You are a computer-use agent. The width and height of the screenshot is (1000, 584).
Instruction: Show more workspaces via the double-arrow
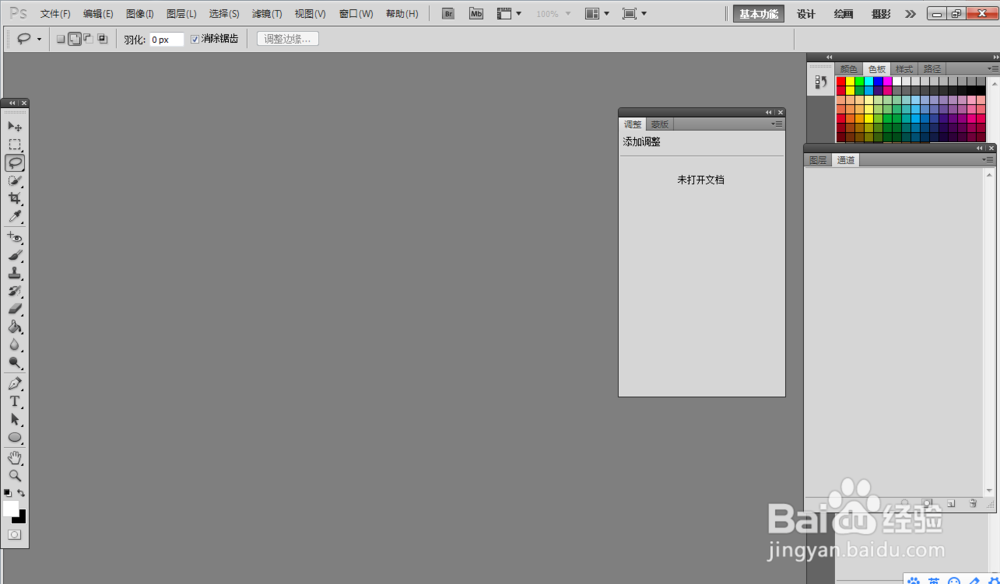tap(910, 14)
